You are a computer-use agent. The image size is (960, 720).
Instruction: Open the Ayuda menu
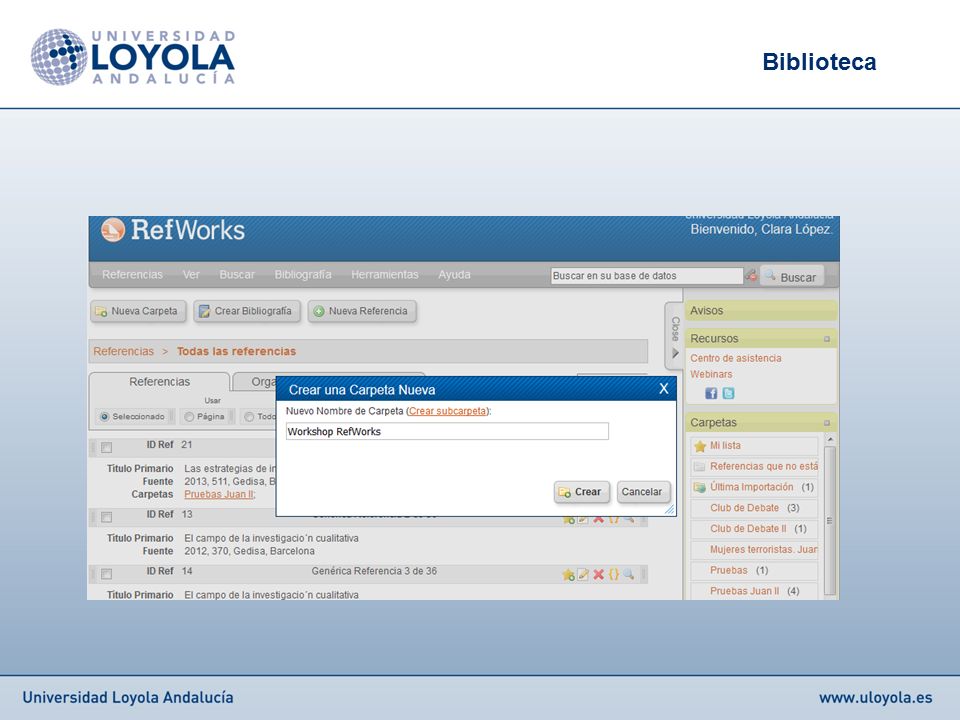[x=454, y=274]
